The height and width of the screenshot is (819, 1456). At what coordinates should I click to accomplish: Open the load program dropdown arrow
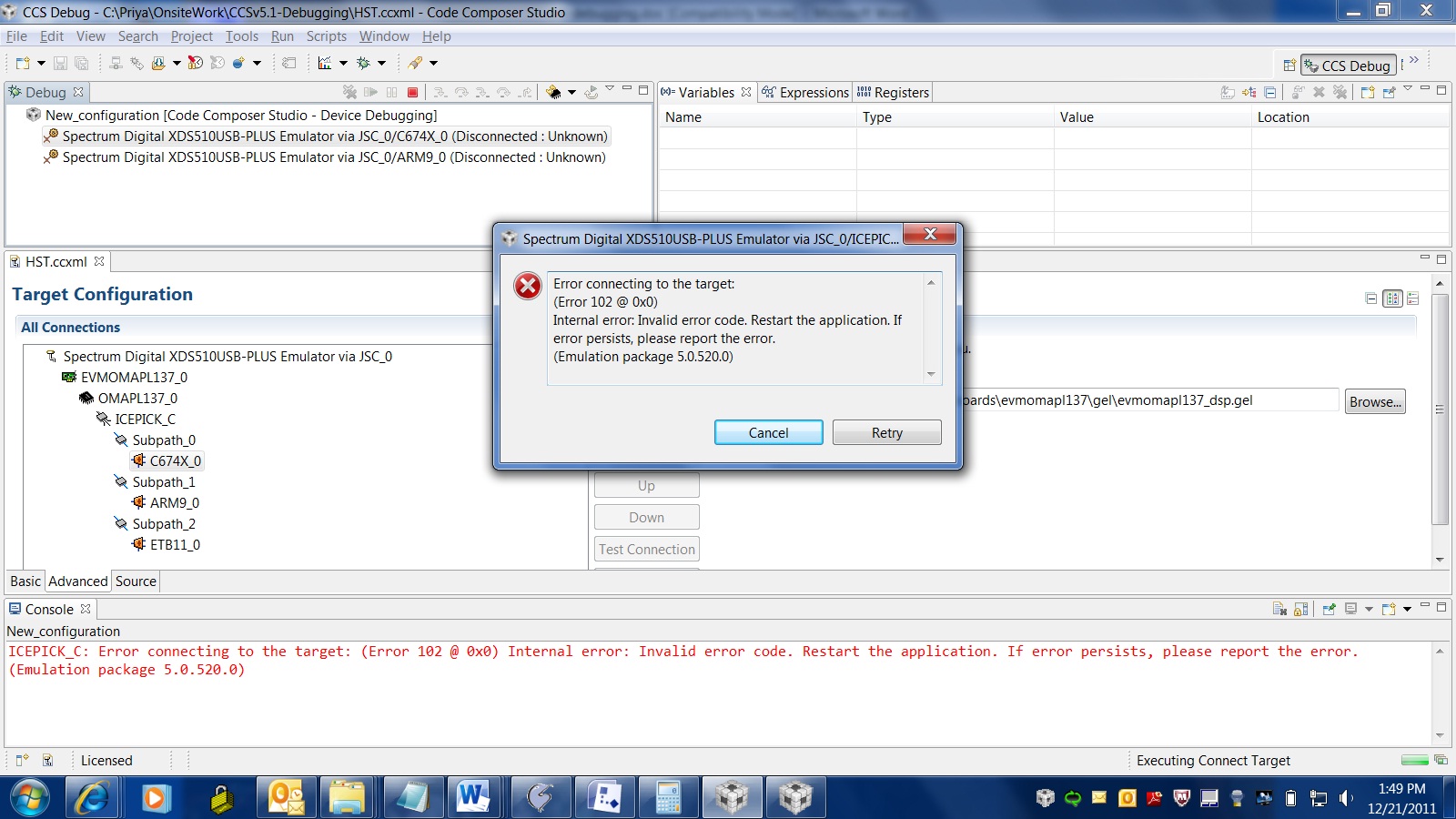177,64
